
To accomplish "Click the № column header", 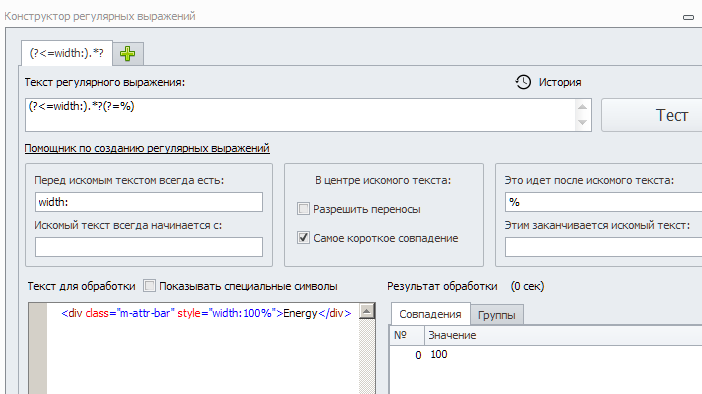I will [407, 335].
